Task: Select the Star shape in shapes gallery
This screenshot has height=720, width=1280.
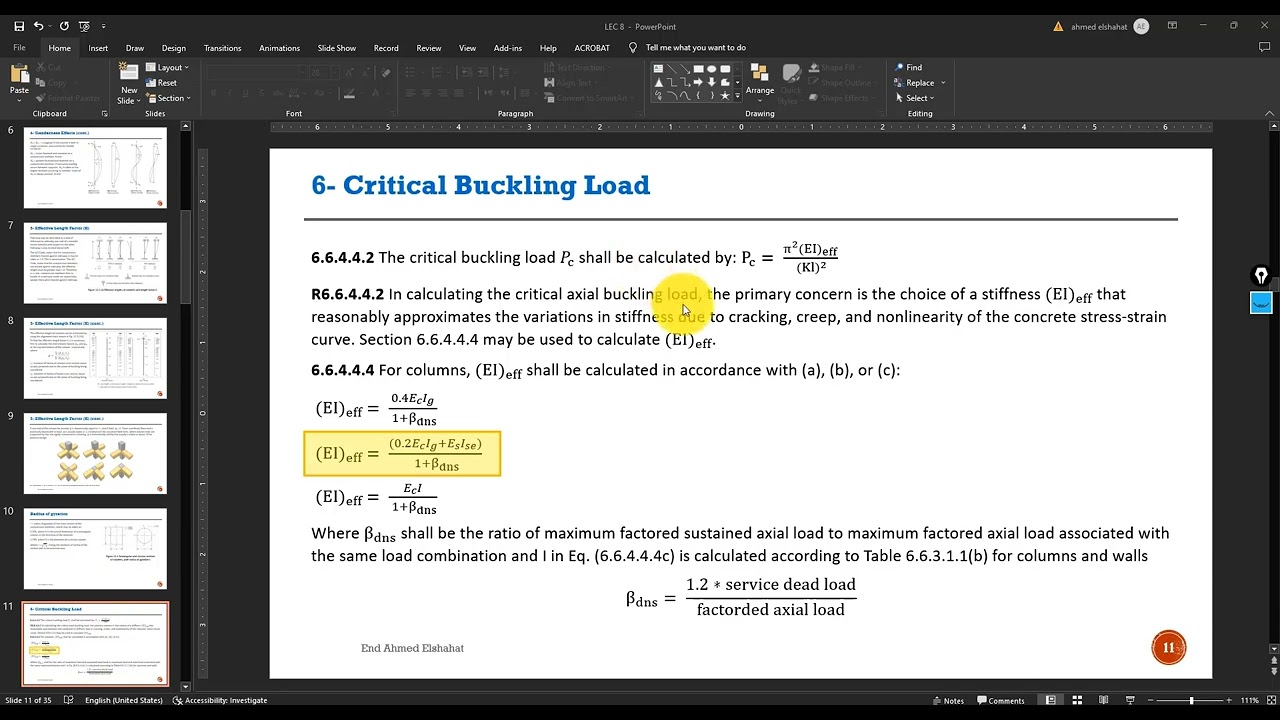Action: coord(725,96)
